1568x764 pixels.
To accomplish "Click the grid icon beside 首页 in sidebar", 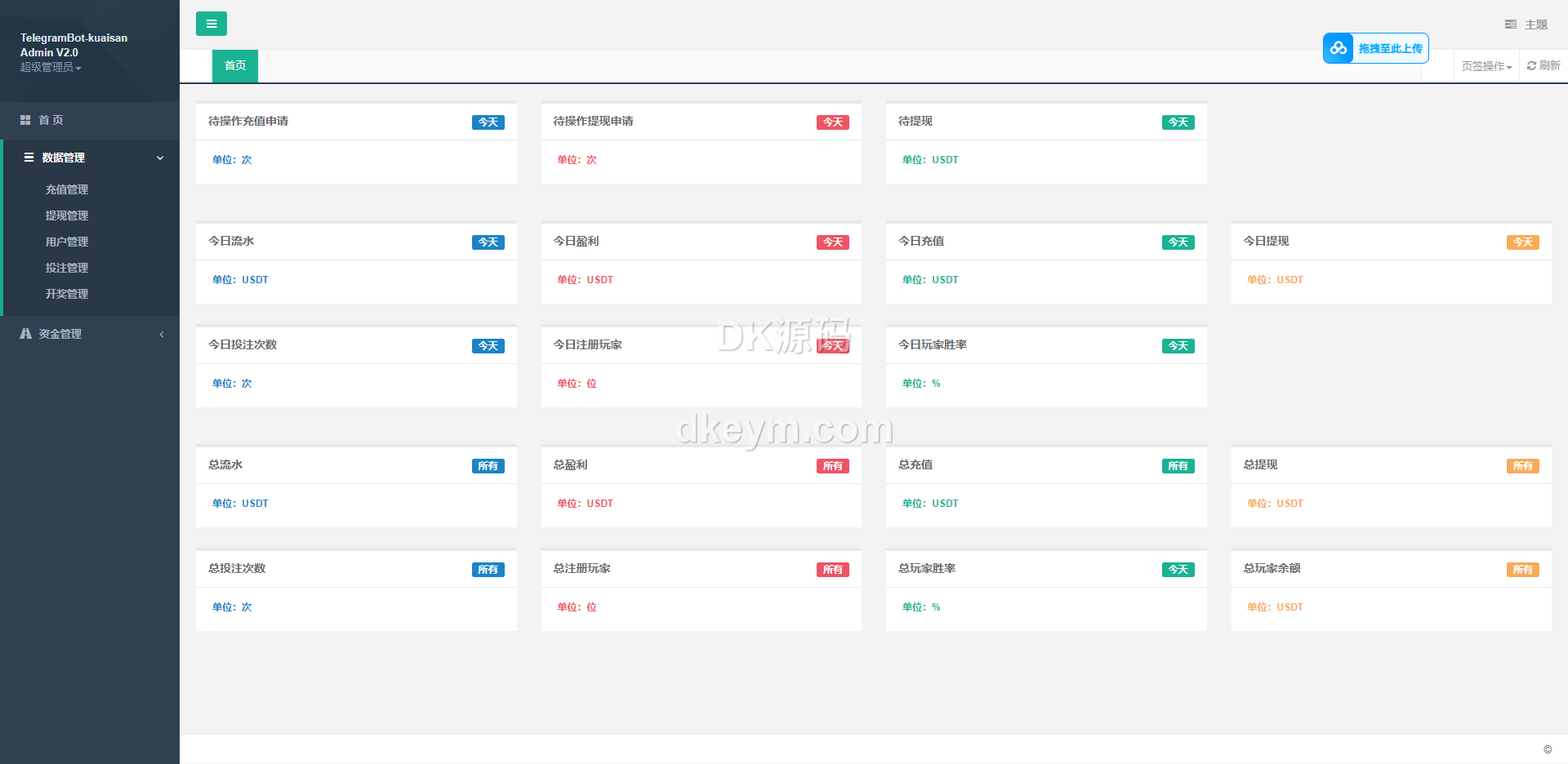I will (x=25, y=120).
